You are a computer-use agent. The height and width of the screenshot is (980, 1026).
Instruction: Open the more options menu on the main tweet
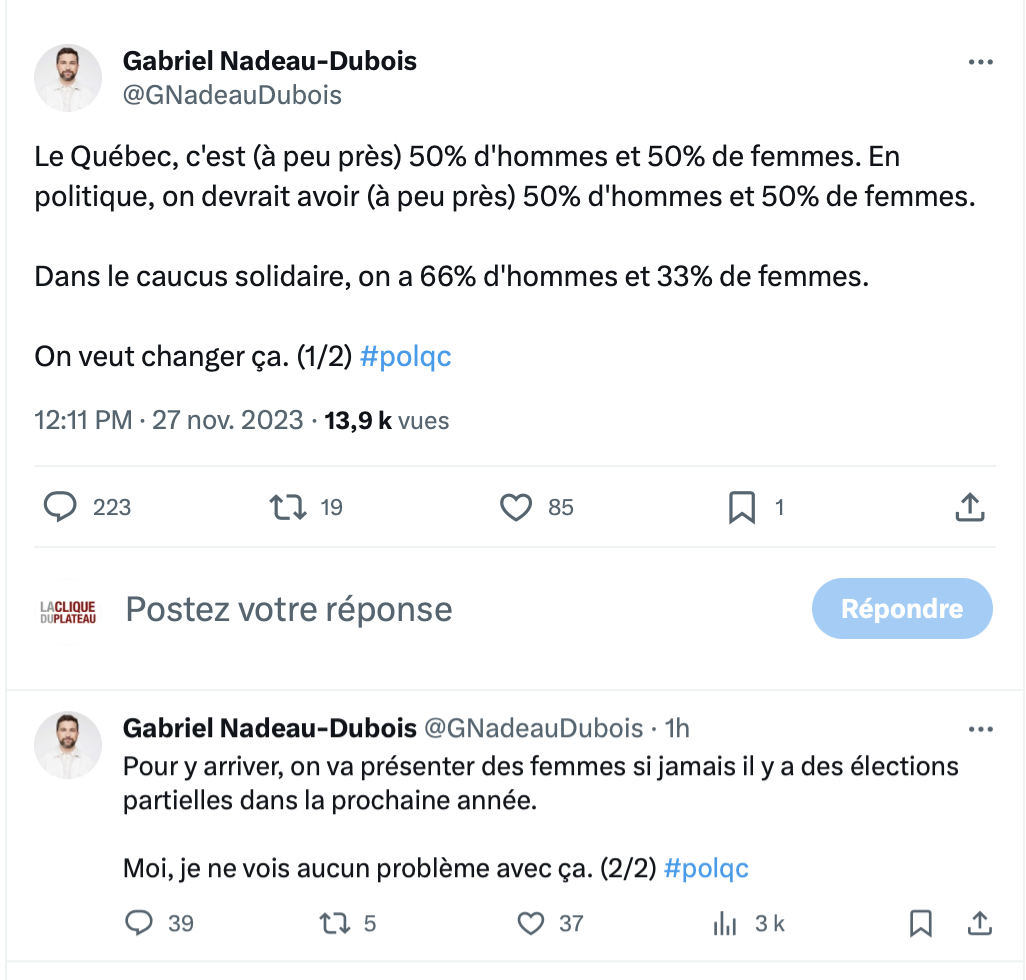click(980, 62)
